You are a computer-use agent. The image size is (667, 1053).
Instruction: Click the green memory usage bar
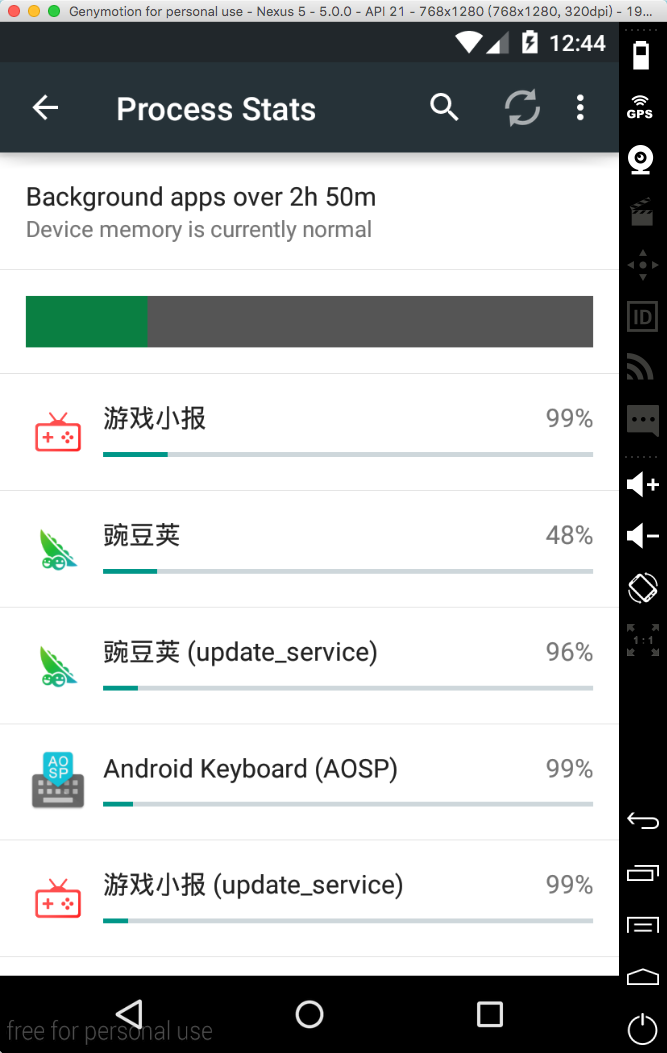coord(87,322)
